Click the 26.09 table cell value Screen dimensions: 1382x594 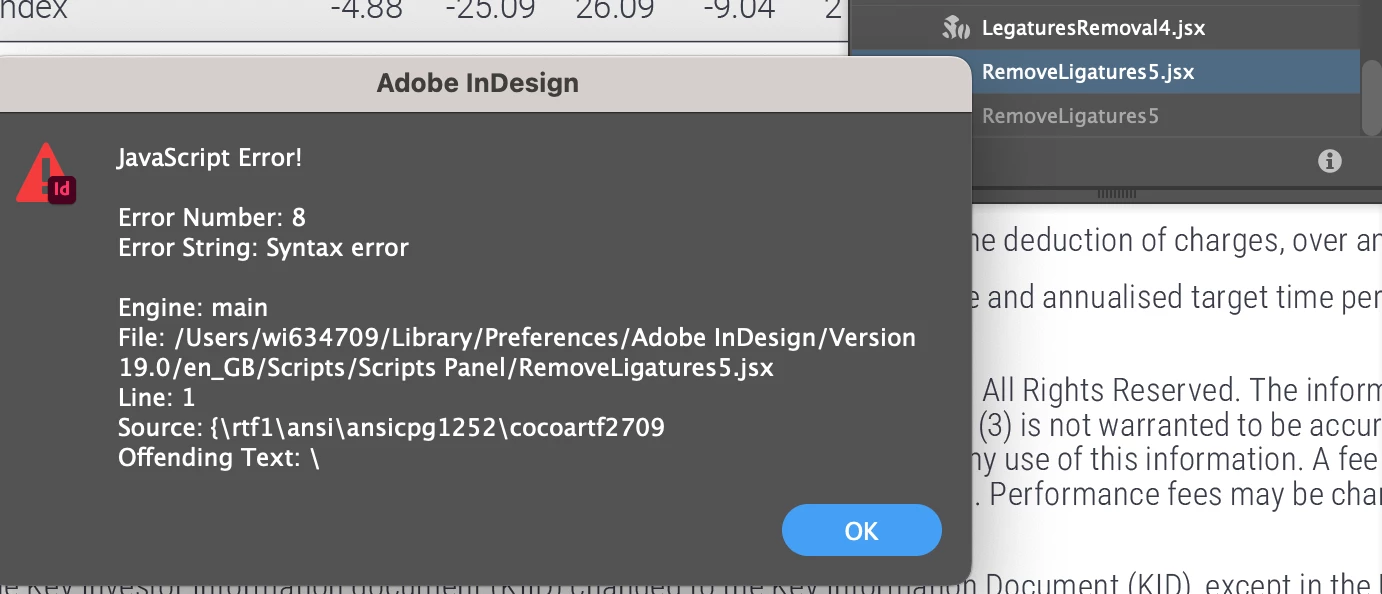pos(616,10)
